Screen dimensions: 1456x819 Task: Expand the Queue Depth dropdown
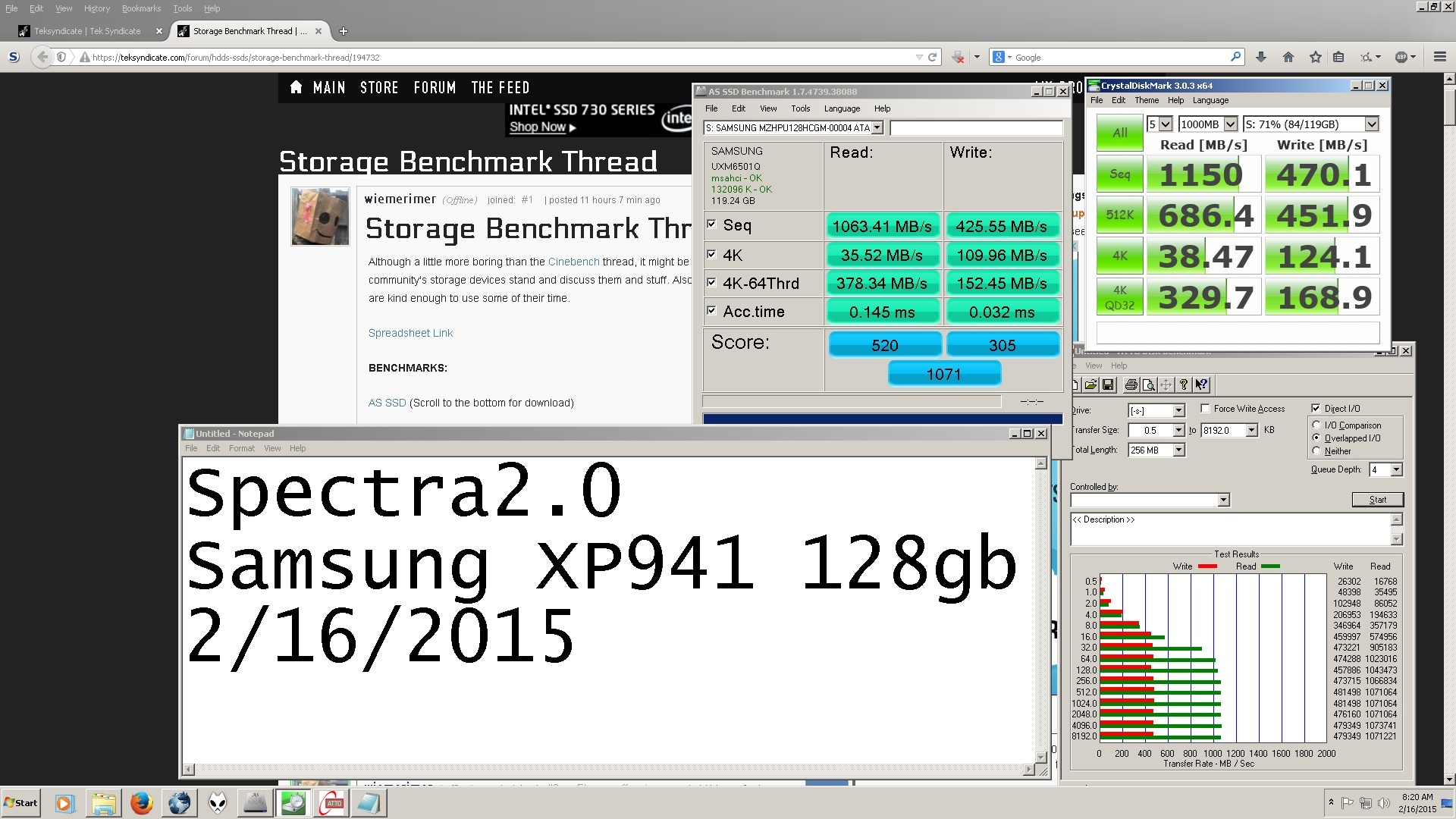(x=1396, y=470)
